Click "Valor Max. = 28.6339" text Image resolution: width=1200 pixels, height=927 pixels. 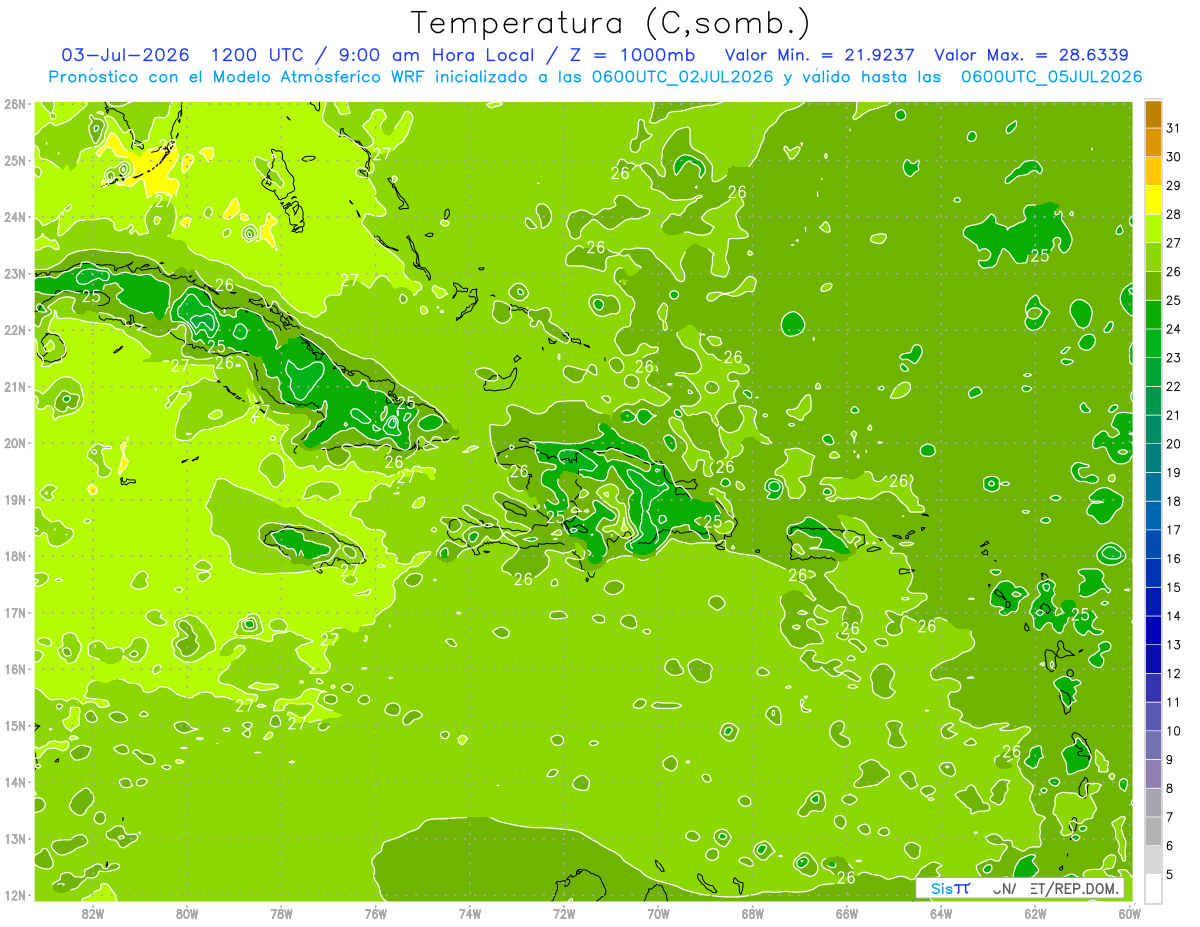pos(1032,55)
